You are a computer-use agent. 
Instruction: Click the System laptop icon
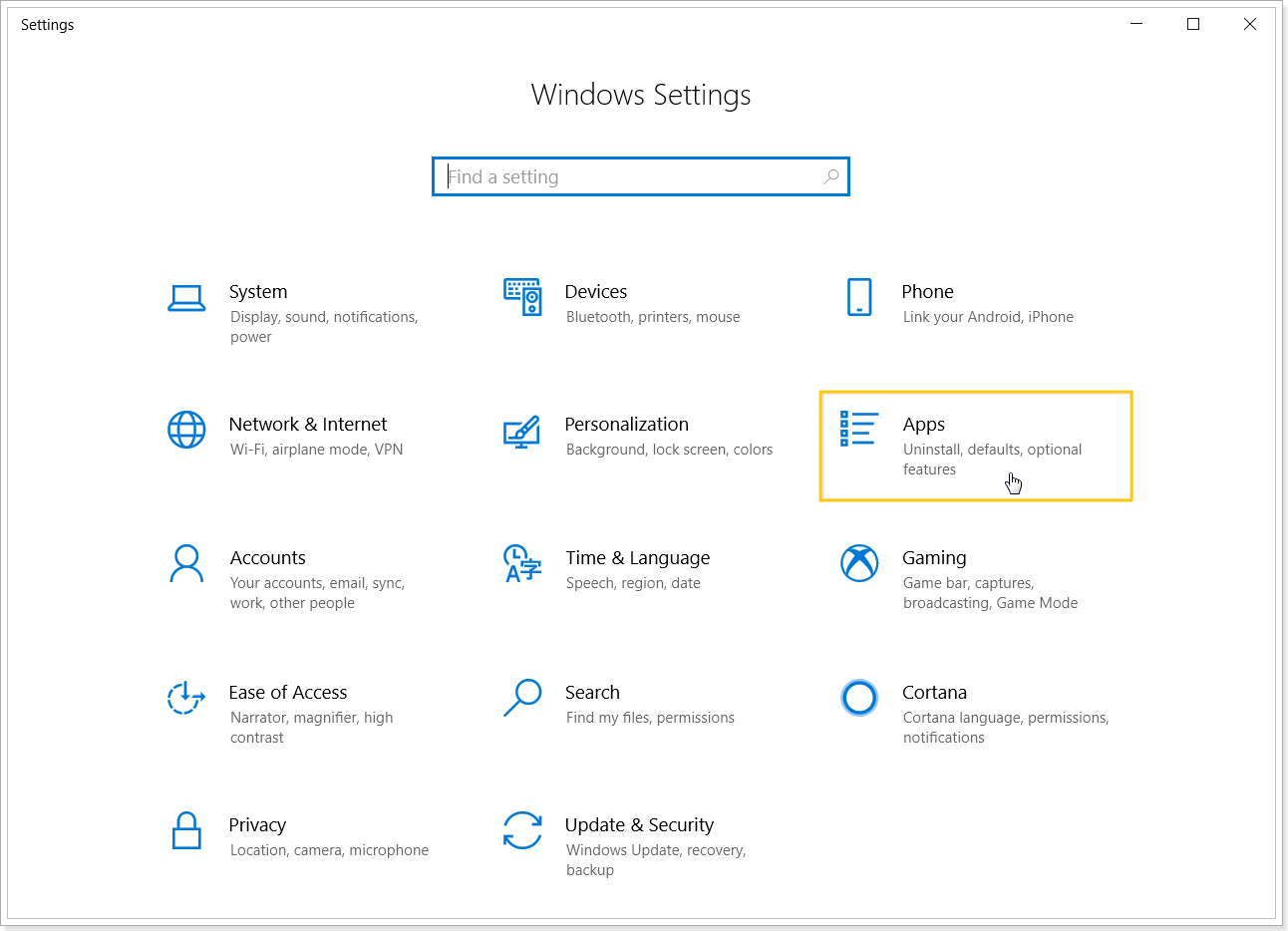pyautogui.click(x=186, y=298)
